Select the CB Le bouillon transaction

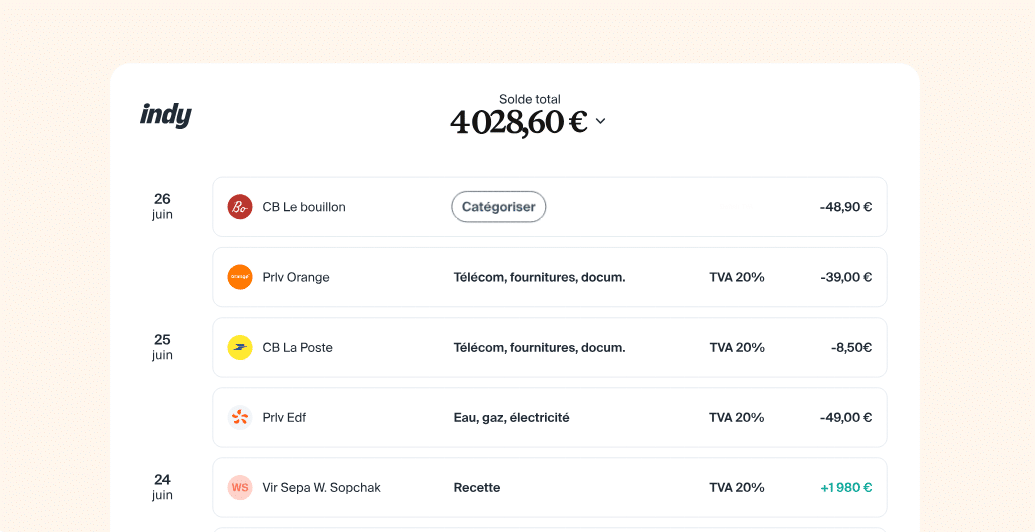pos(304,207)
